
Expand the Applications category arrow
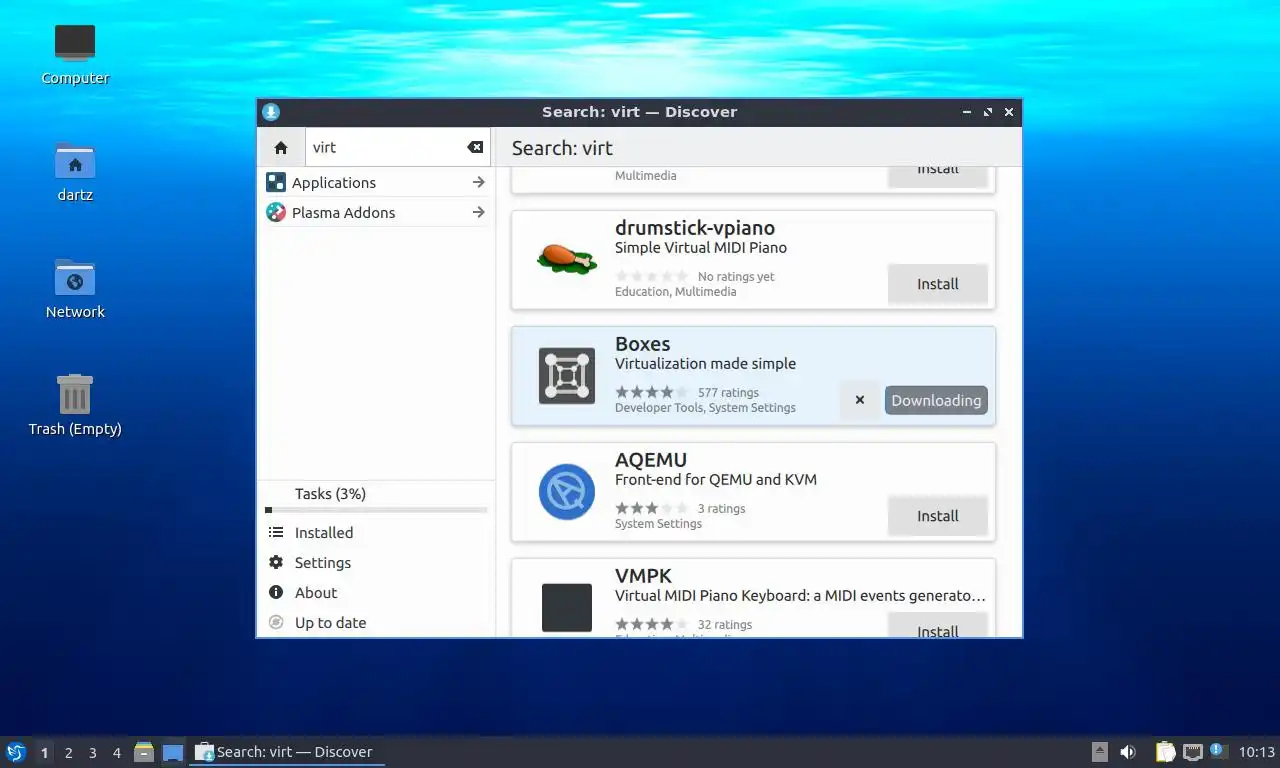tap(478, 182)
